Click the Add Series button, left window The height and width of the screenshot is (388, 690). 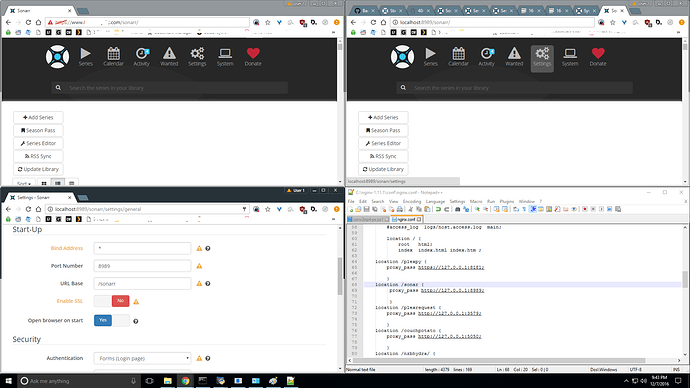pyautogui.click(x=38, y=117)
